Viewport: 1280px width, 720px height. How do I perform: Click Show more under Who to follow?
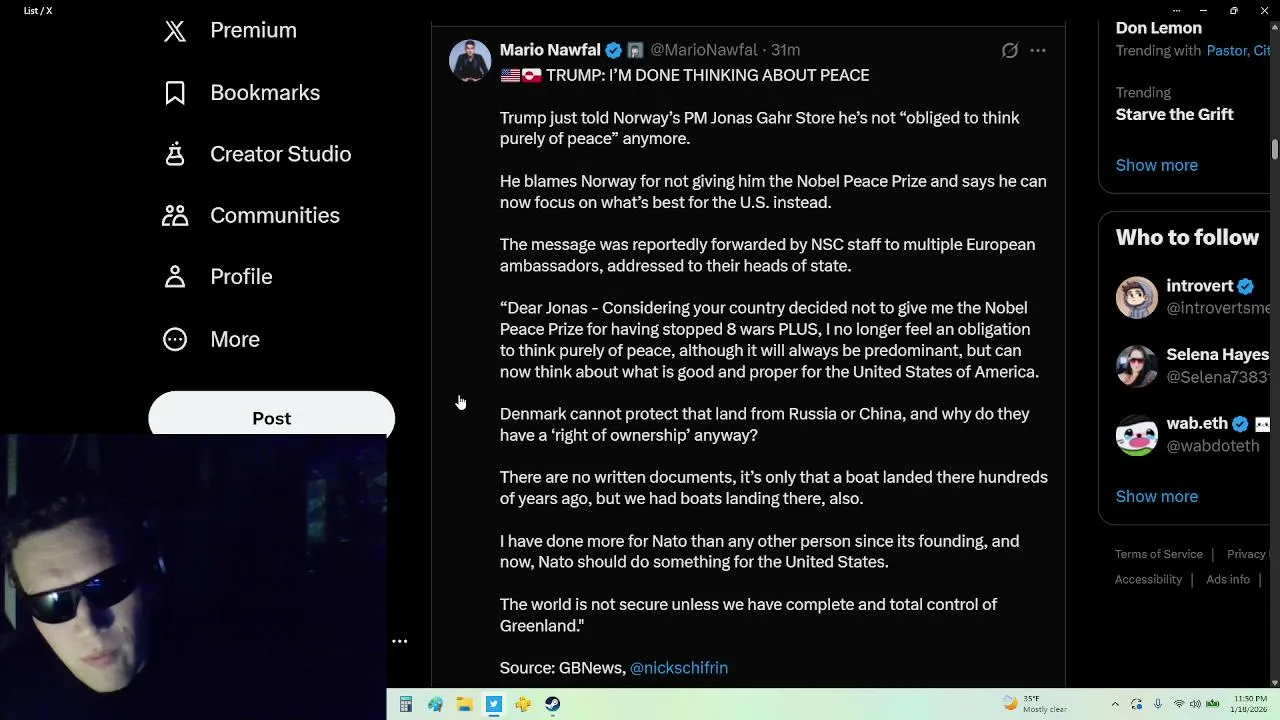pyautogui.click(x=1157, y=496)
